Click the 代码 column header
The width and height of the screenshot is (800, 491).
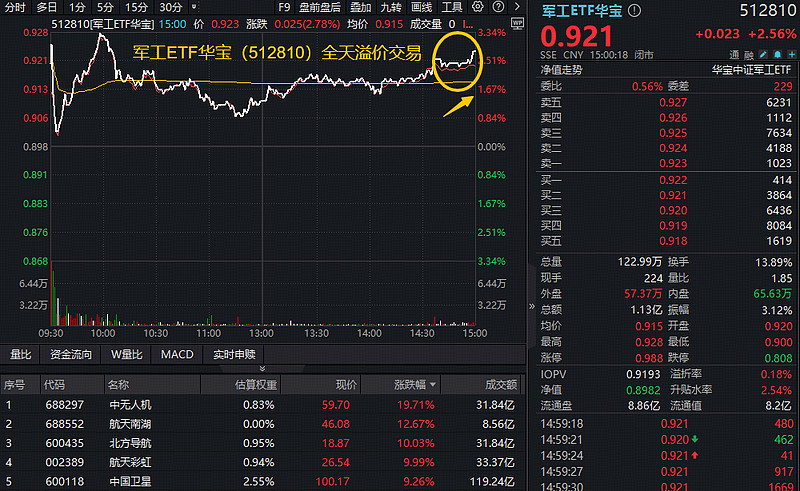pyautogui.click(x=55, y=385)
